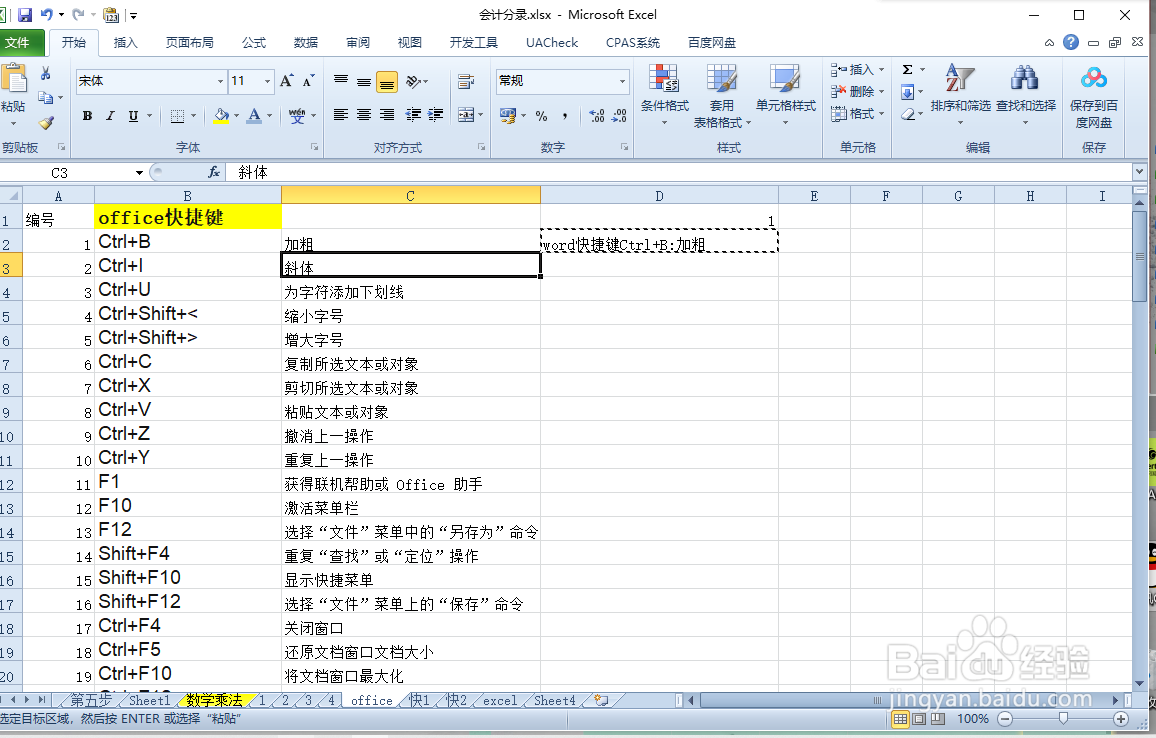Click the text orientation icon
This screenshot has height=738, width=1156.
point(414,82)
